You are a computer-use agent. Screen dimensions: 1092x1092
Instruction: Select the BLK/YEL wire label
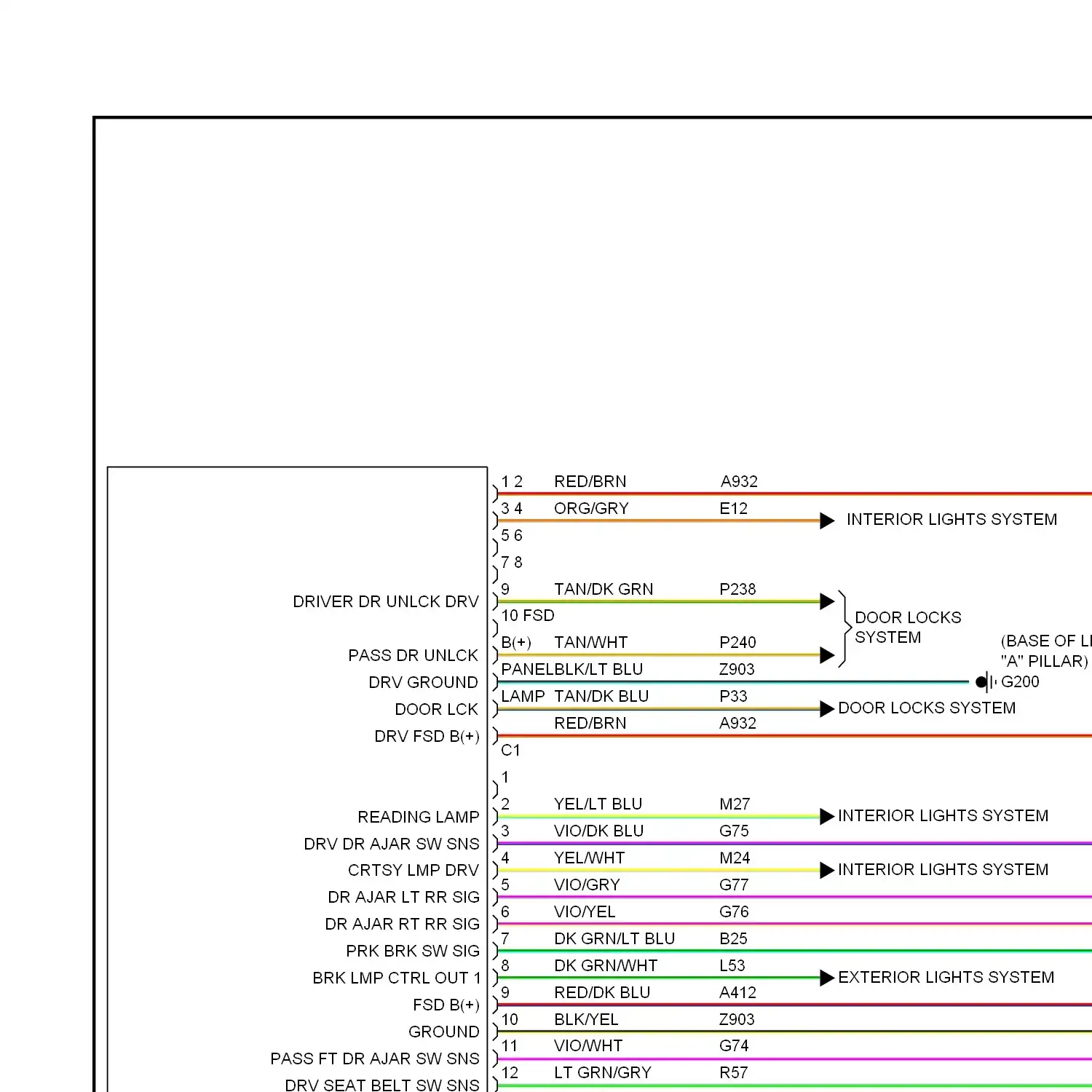point(586,1019)
